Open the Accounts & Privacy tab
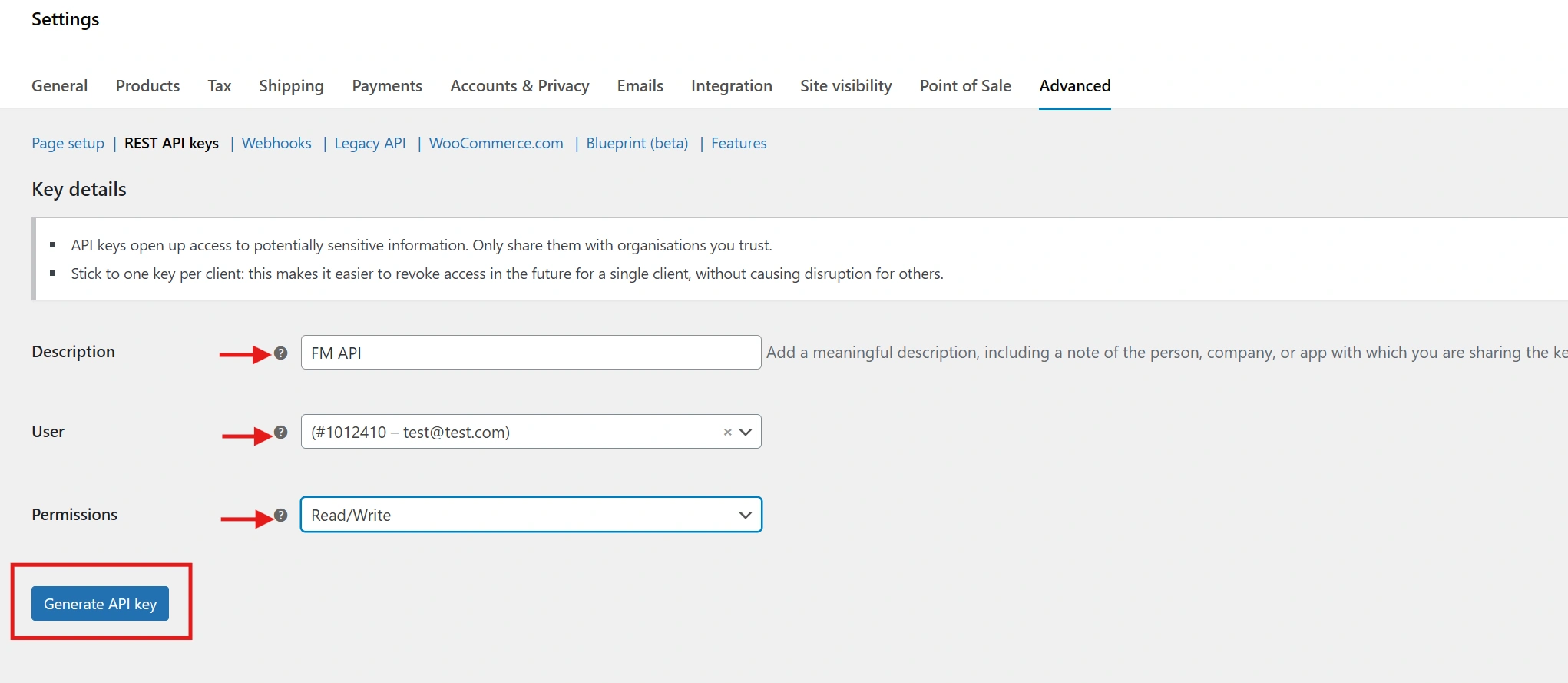 pyautogui.click(x=520, y=86)
